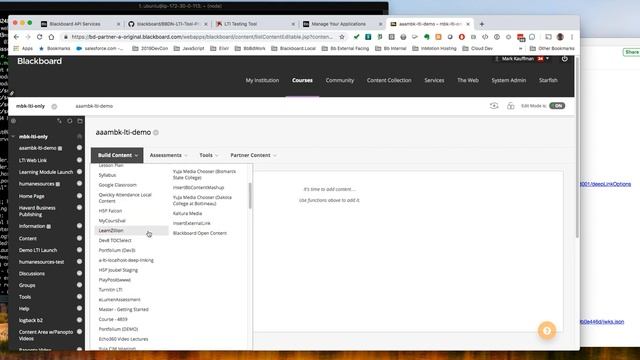
Task: Open the Blackboard Local bookmarks folder
Action: point(293,48)
